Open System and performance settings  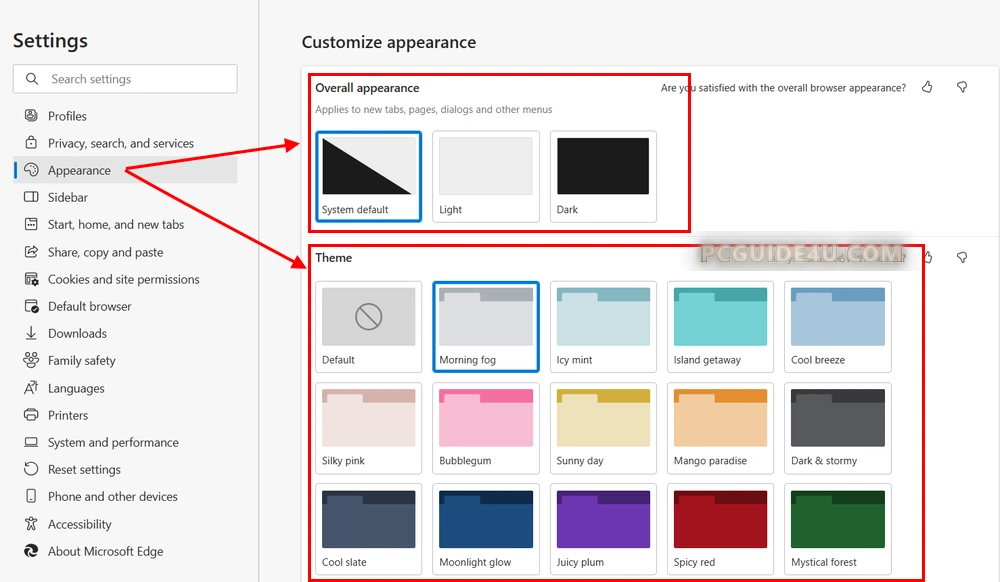point(113,443)
